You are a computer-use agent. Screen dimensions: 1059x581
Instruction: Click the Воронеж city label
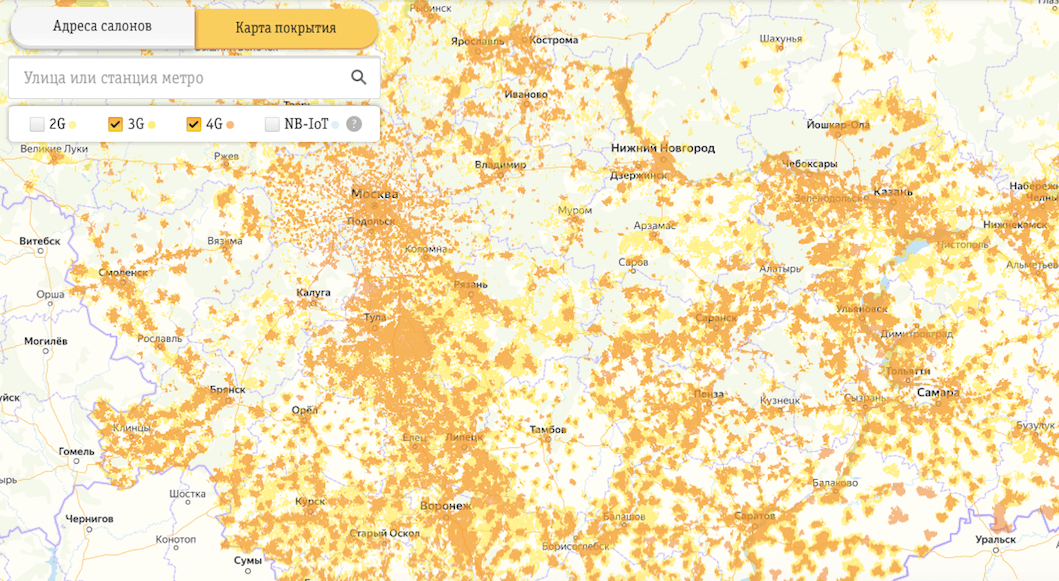[446, 505]
